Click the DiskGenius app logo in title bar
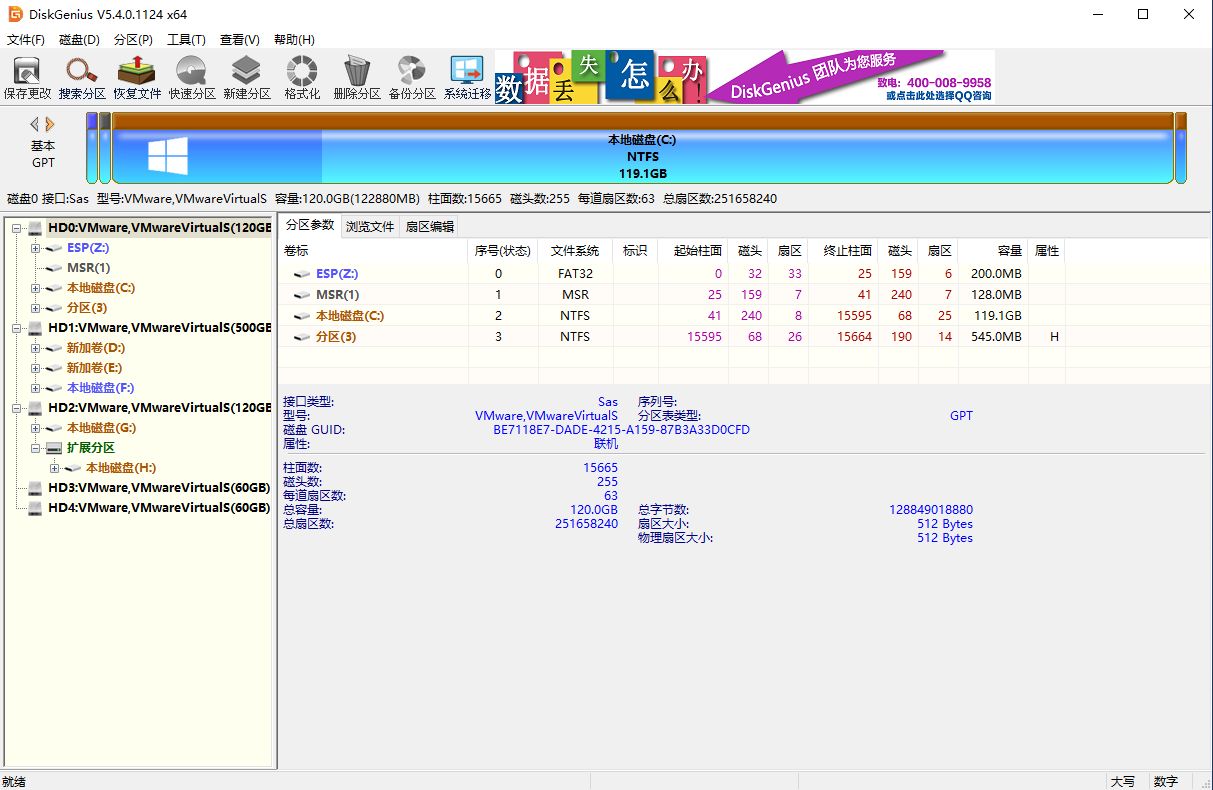This screenshot has height=790, width=1213. [x=15, y=14]
